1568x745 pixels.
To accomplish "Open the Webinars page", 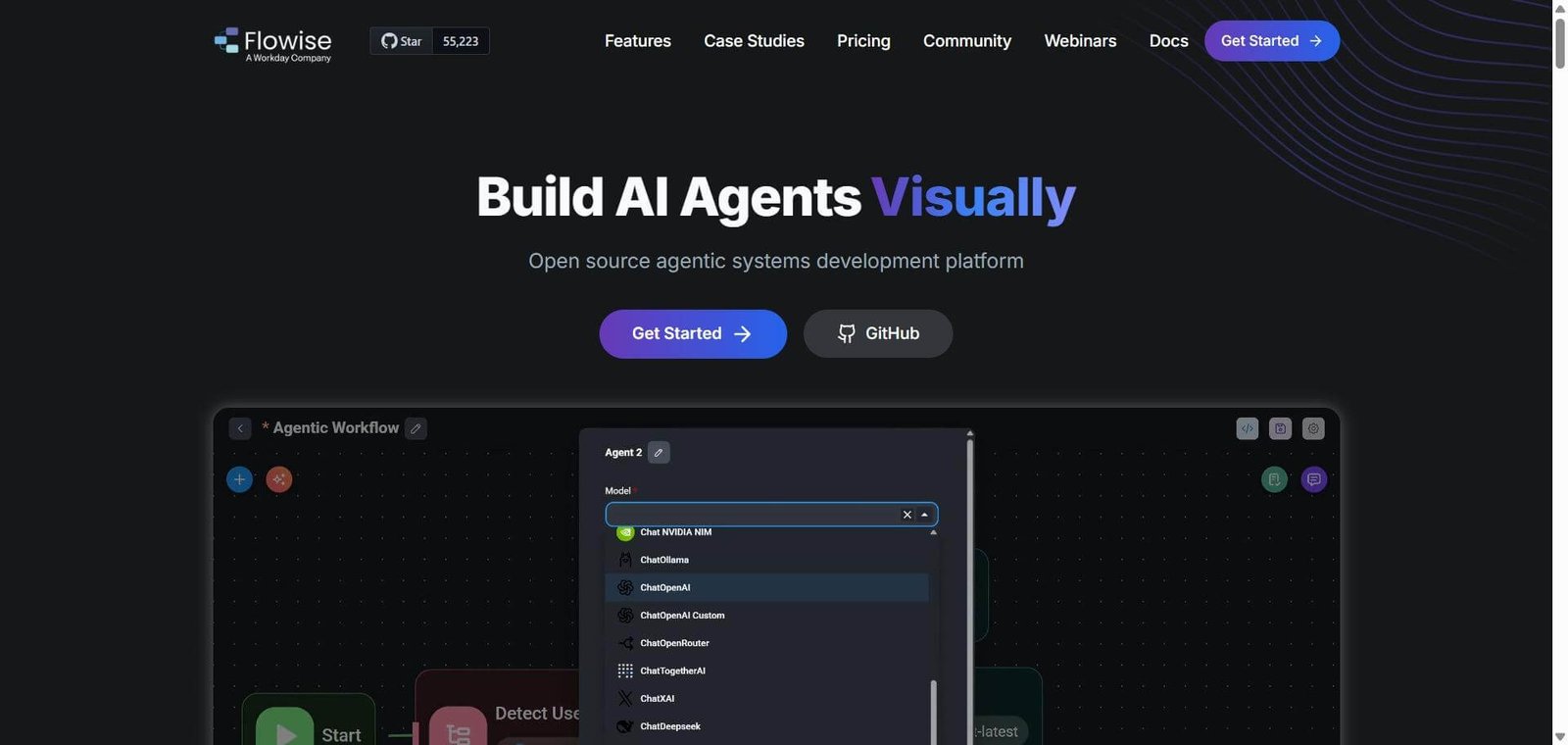I will (1080, 41).
